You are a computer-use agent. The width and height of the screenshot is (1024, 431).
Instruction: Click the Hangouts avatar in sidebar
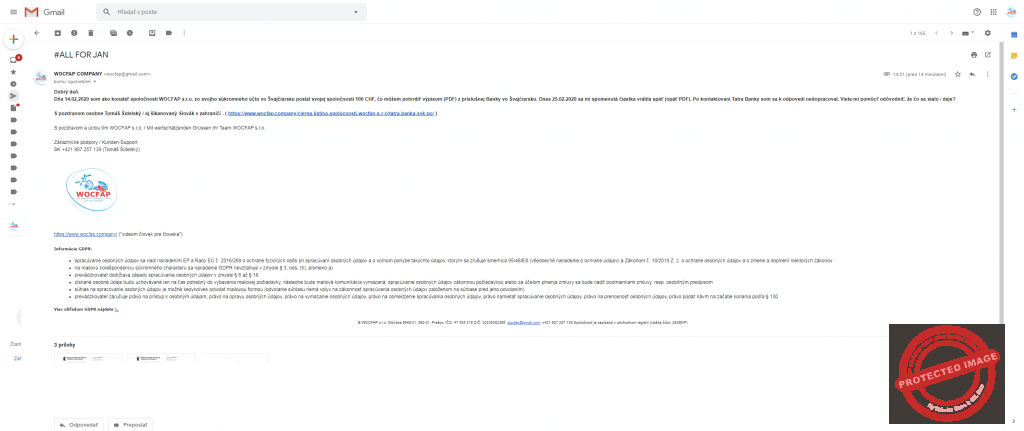tap(13, 226)
